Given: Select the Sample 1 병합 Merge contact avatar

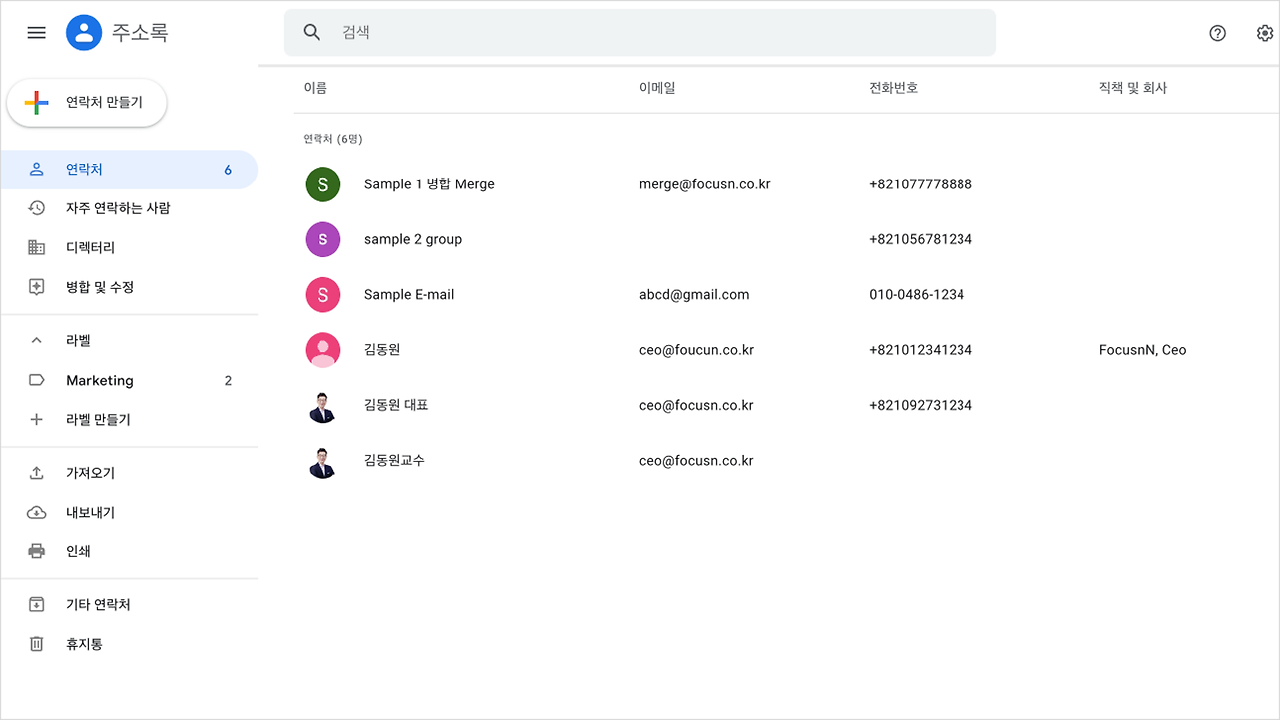Looking at the screenshot, I should pyautogui.click(x=322, y=184).
